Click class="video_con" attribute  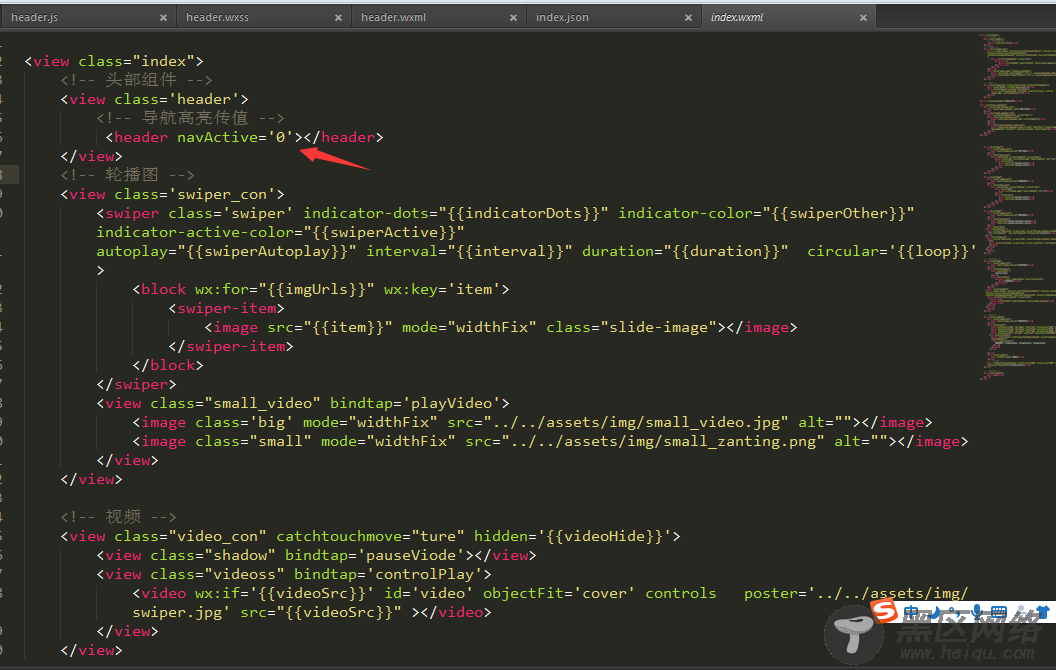[191, 537]
